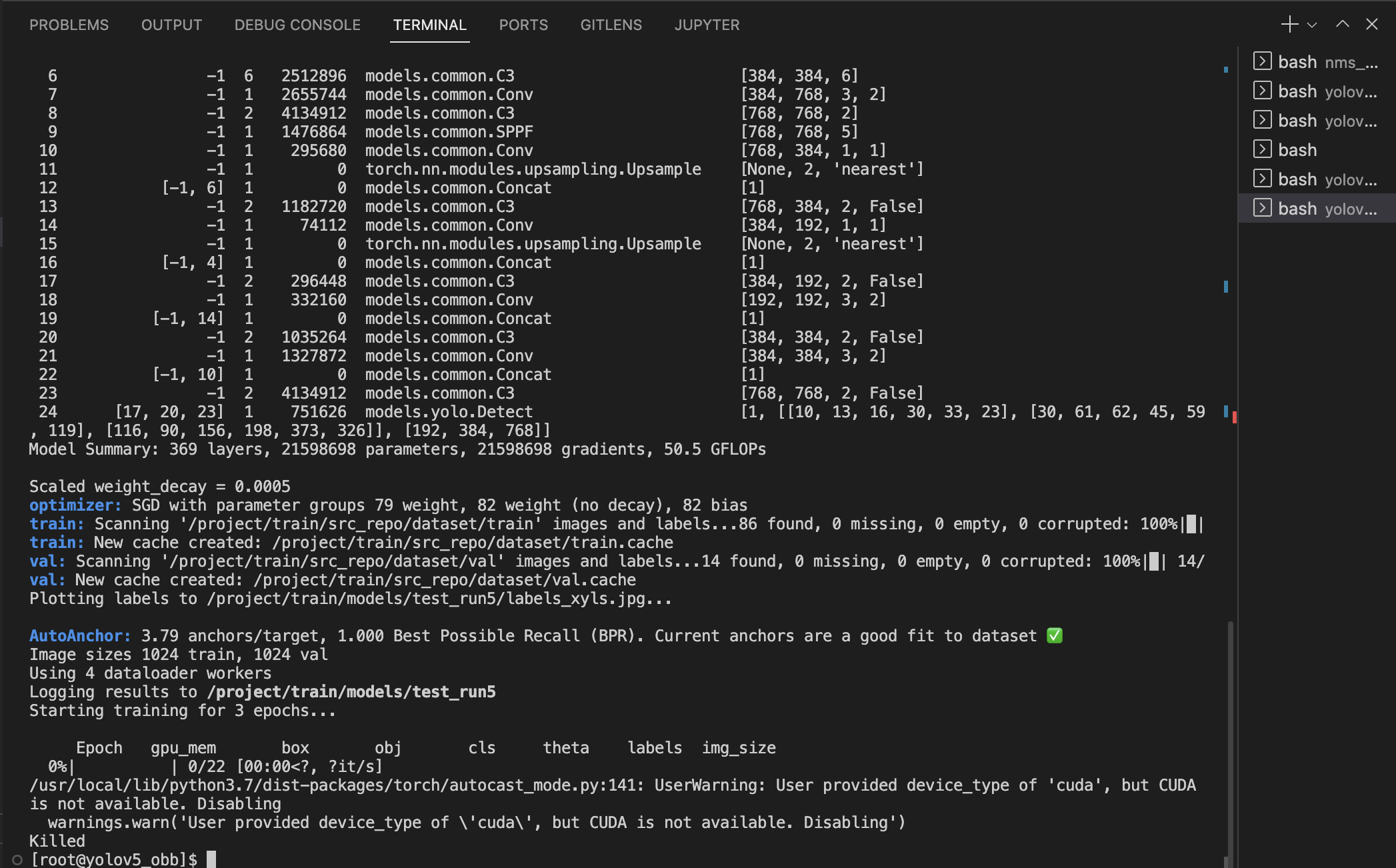Click the terminal icon of bash nms_ entry
Viewport: 1396px width, 868px height.
1262,61
